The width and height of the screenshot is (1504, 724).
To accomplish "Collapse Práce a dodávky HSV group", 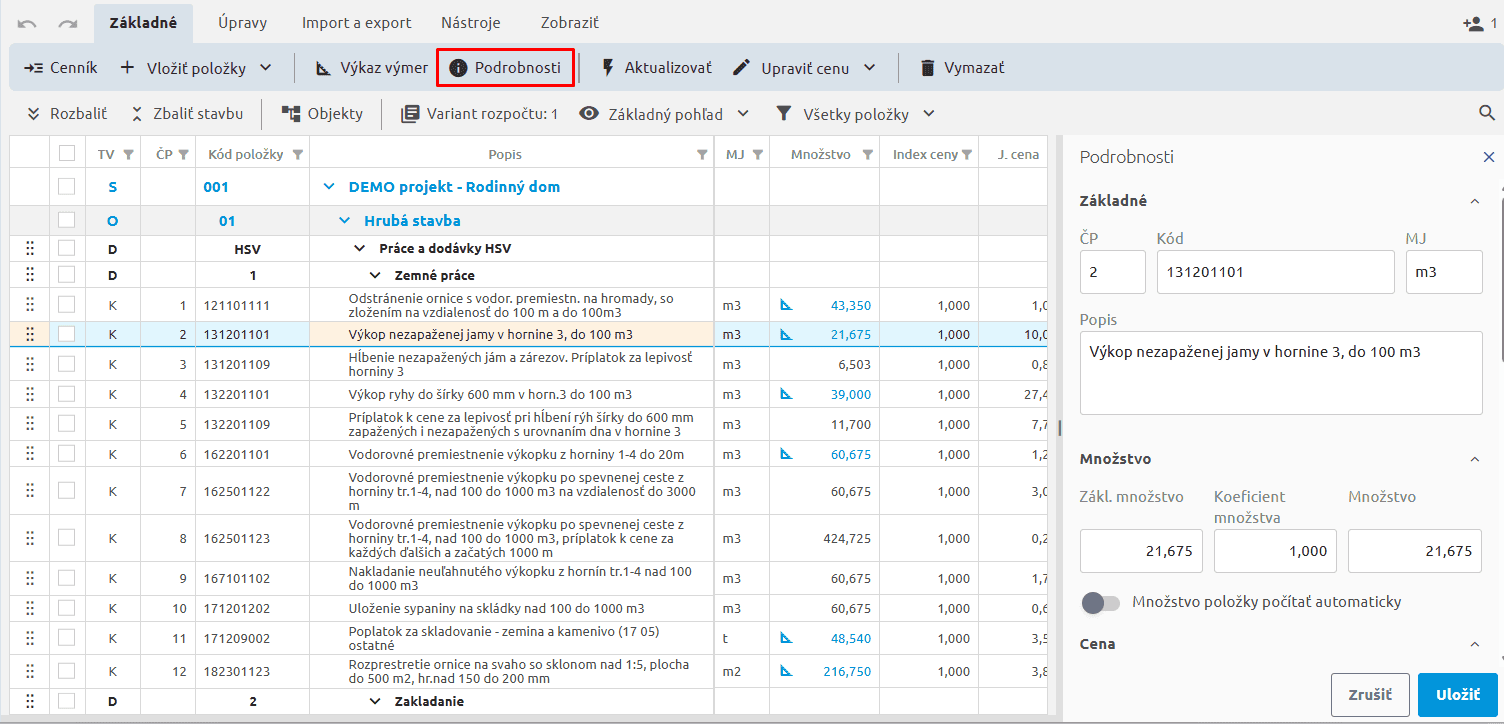I will tap(360, 248).
